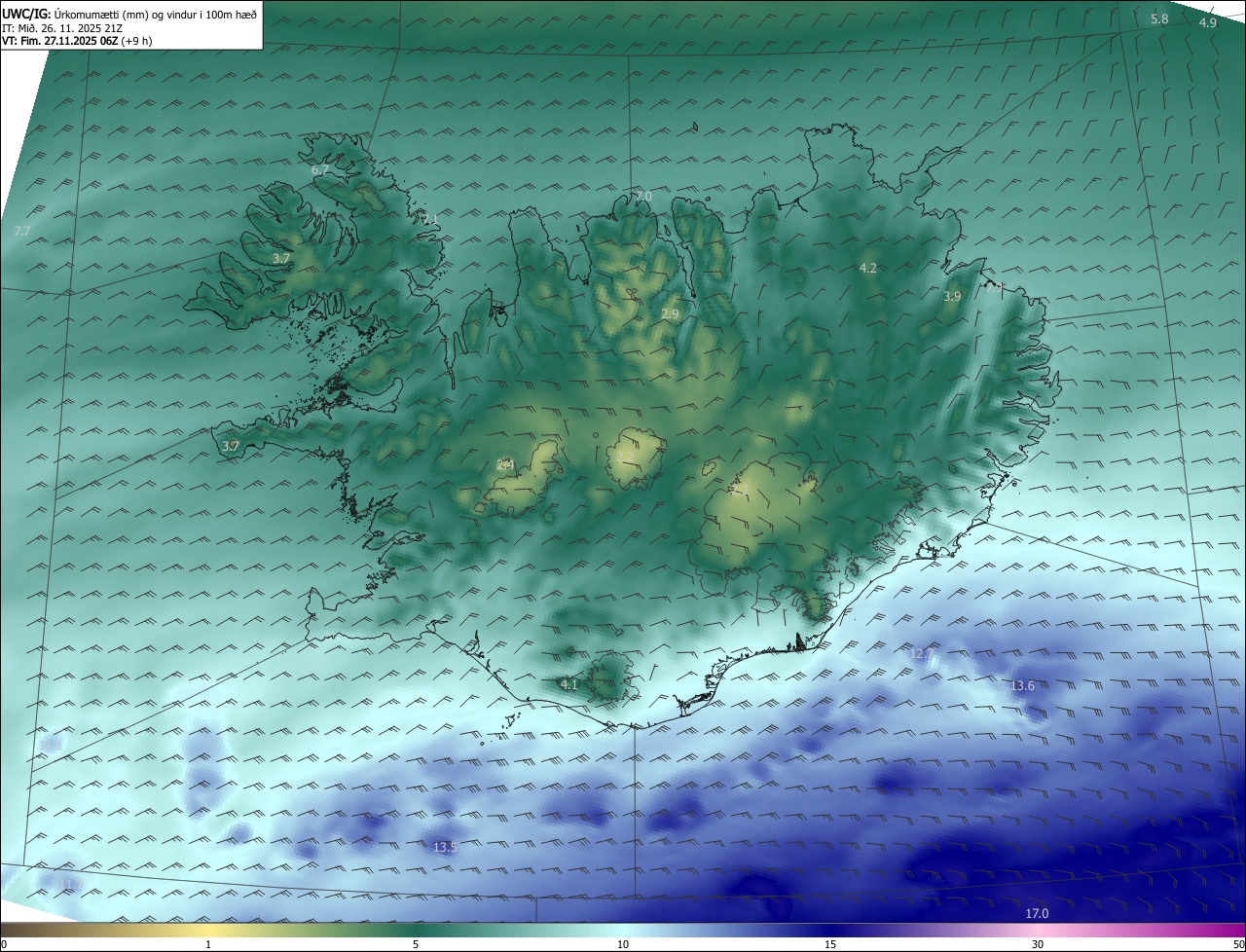Click the 7.9 value on the east coast
Screen dimensions: 1246x952
click(994, 287)
